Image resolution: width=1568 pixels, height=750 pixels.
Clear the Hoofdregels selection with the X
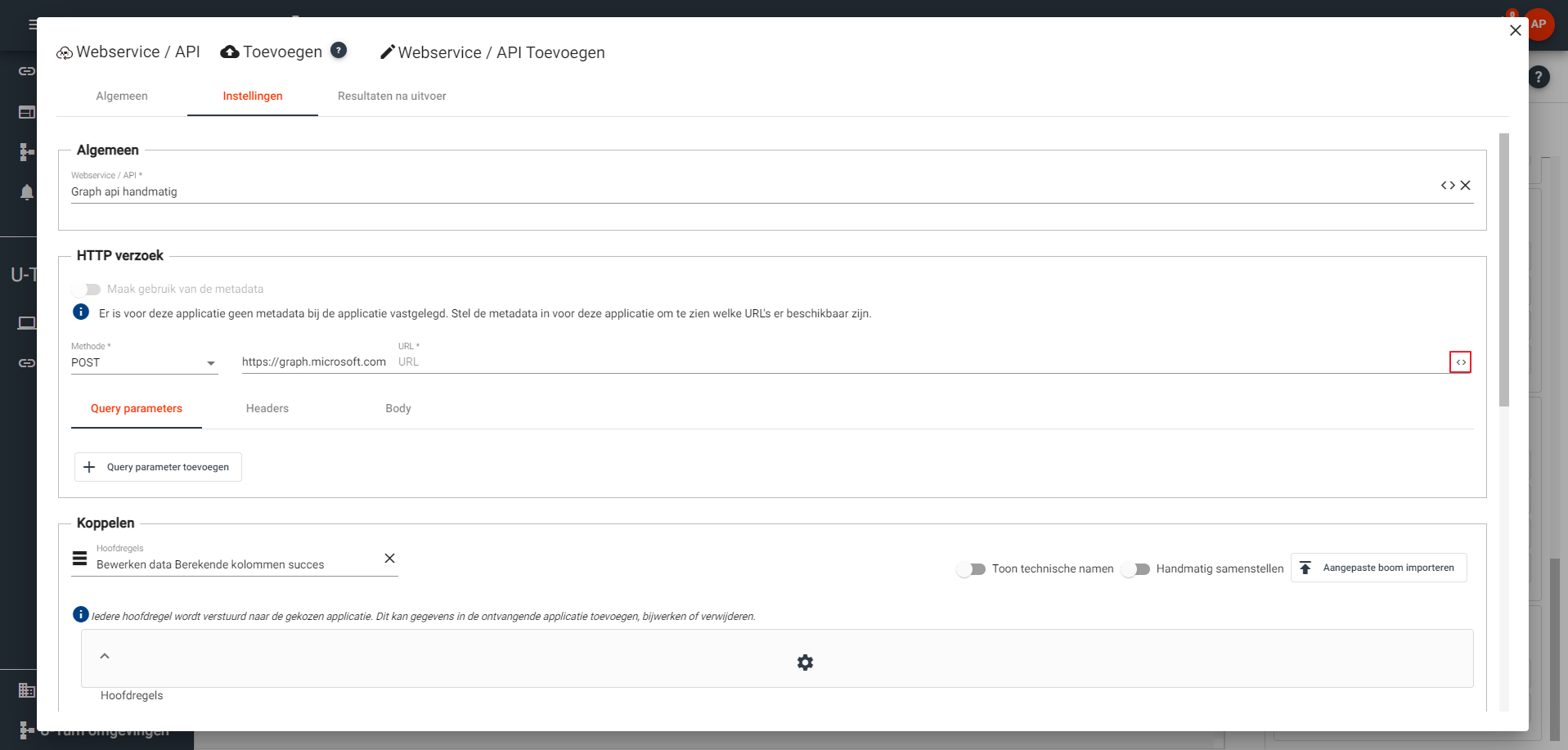click(389, 559)
